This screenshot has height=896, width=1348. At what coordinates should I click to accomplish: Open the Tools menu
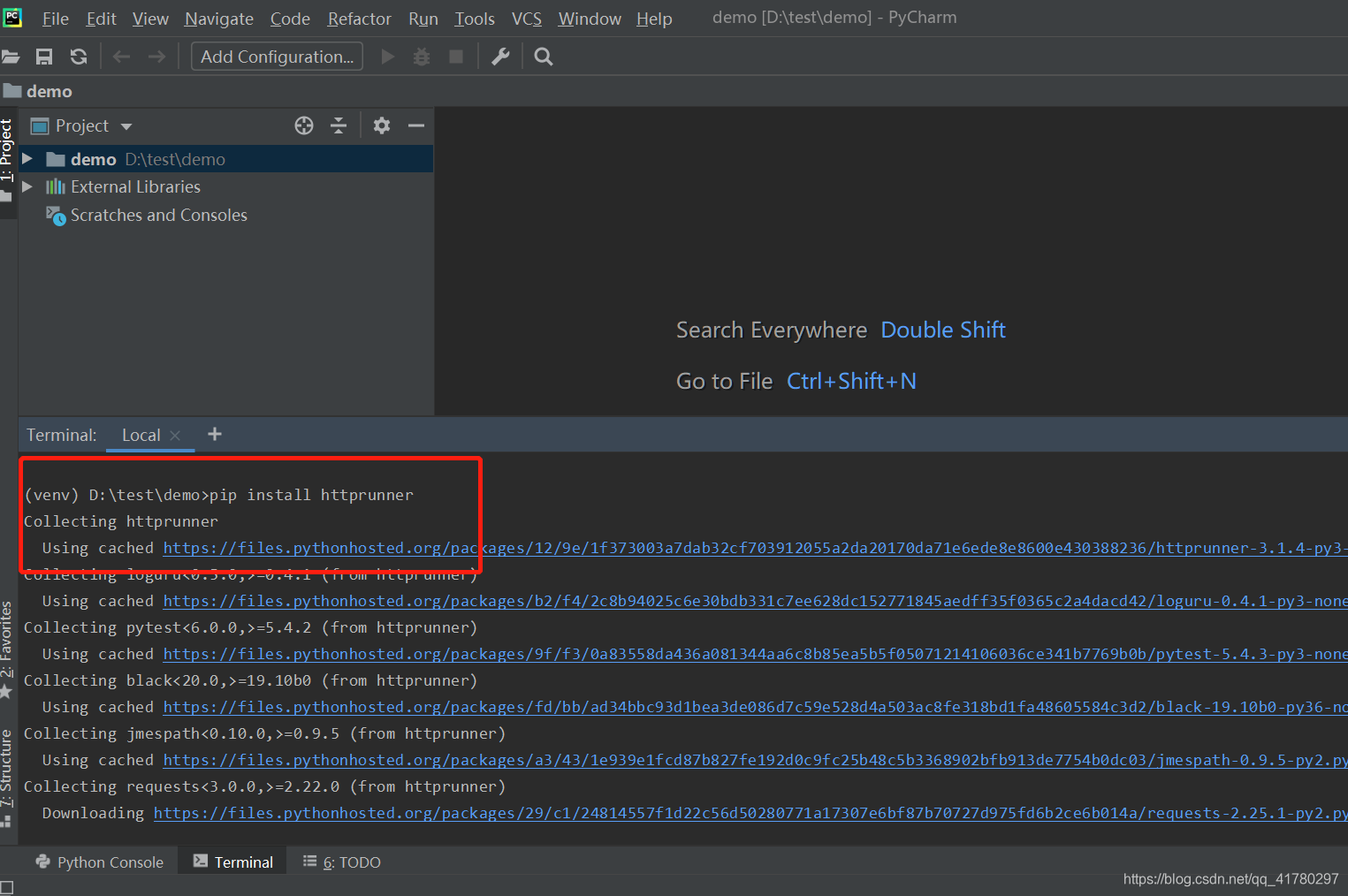tap(475, 19)
